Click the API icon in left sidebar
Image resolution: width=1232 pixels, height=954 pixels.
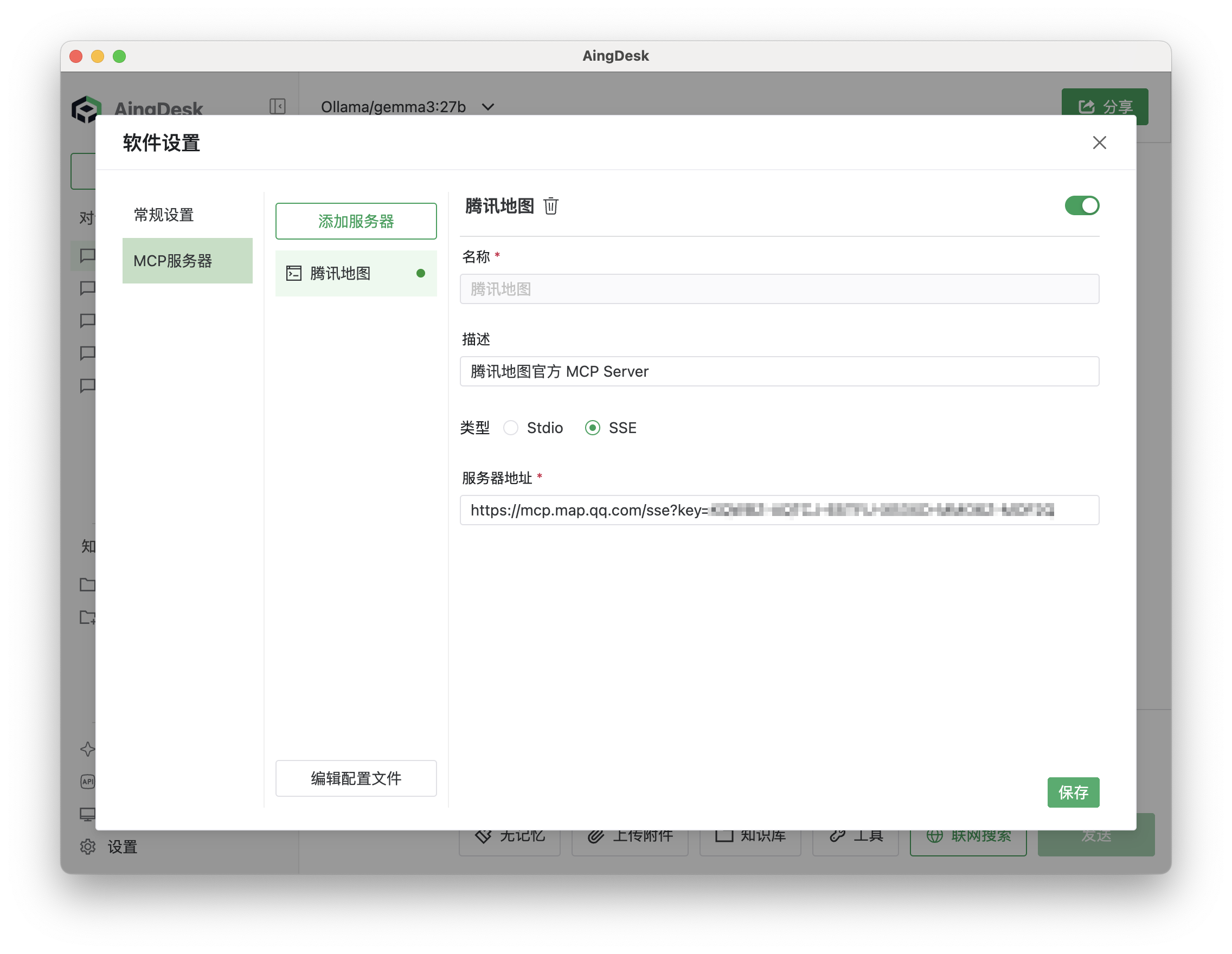[x=87, y=782]
